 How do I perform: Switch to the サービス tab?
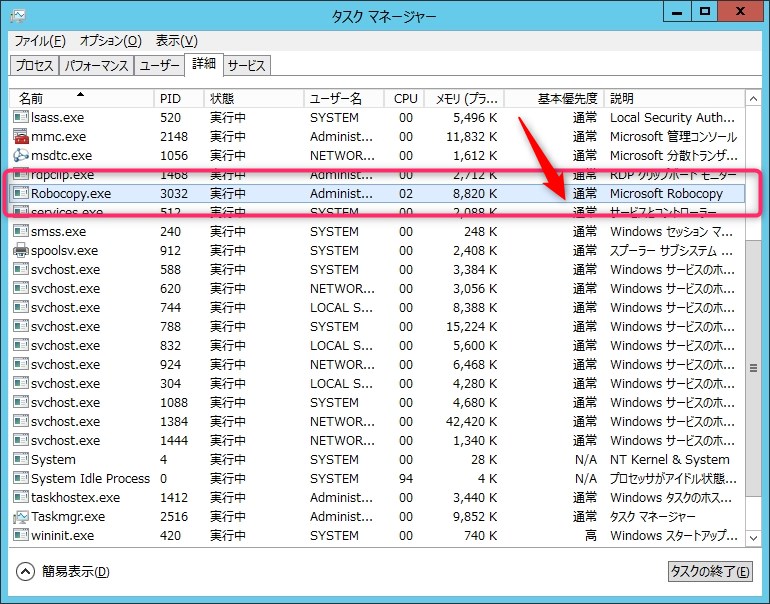click(x=247, y=65)
